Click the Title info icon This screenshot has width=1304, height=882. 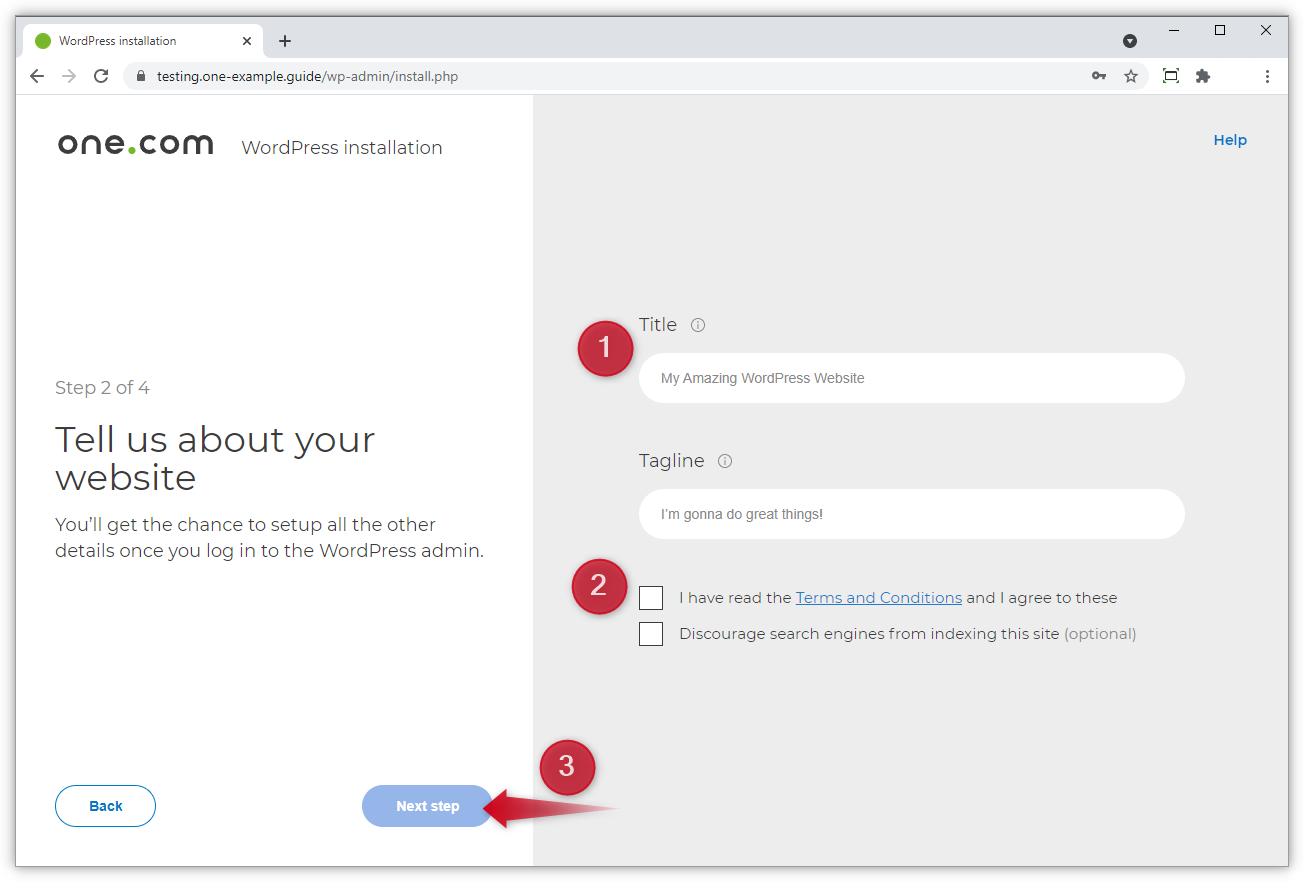point(698,325)
